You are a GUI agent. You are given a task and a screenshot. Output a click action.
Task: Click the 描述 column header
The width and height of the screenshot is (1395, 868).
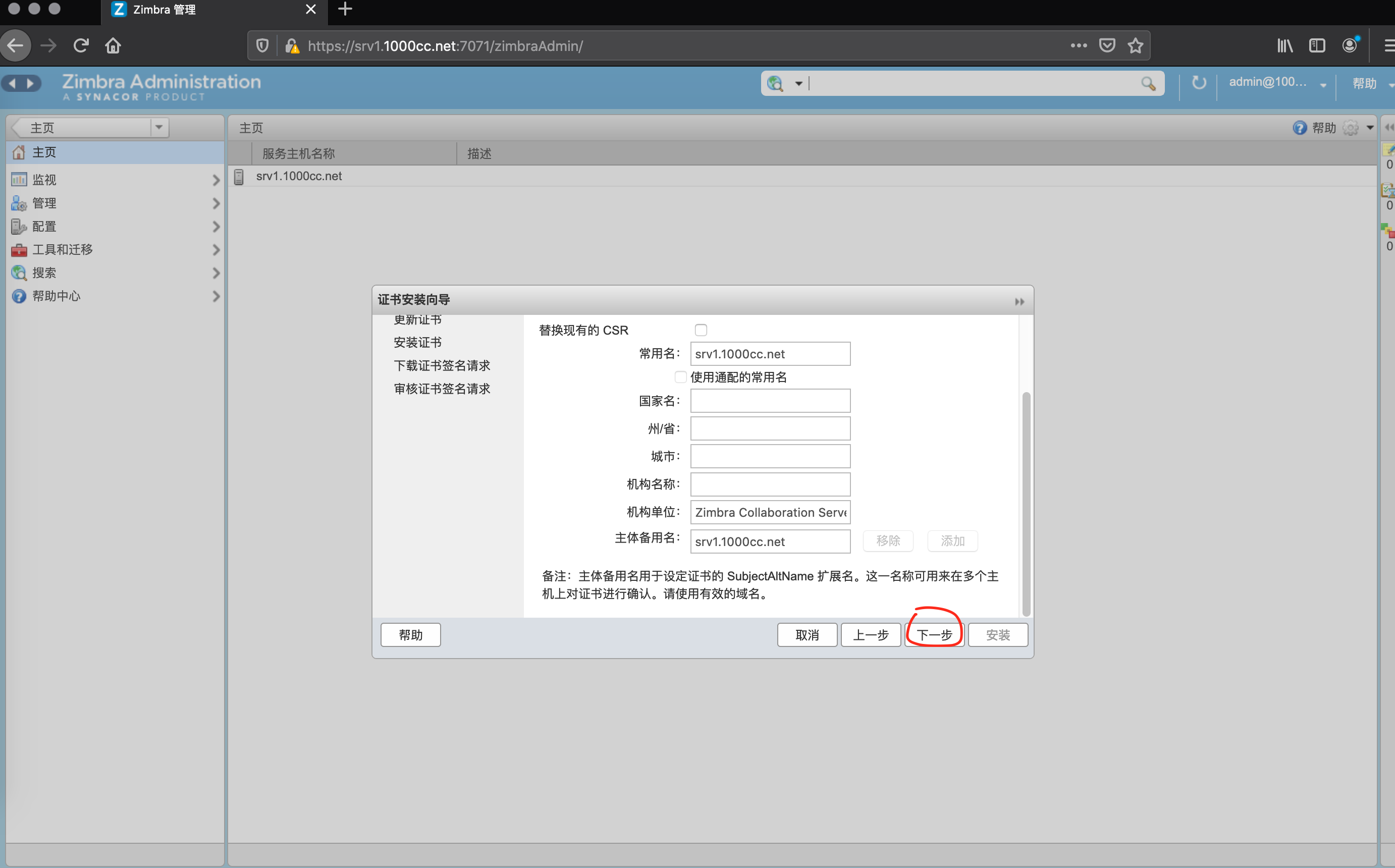(479, 153)
